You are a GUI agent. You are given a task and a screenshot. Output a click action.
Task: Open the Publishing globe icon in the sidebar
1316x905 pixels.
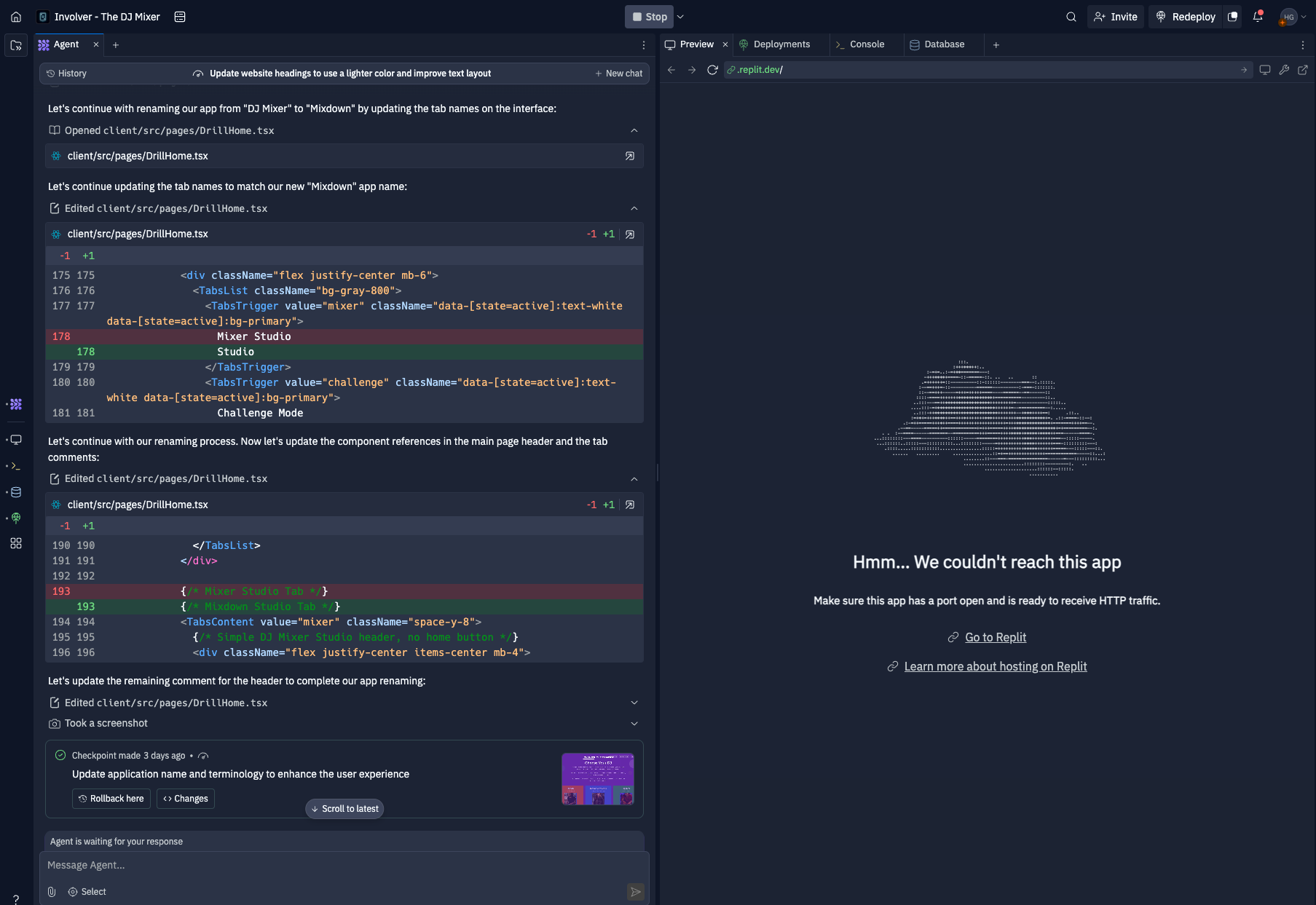15,518
